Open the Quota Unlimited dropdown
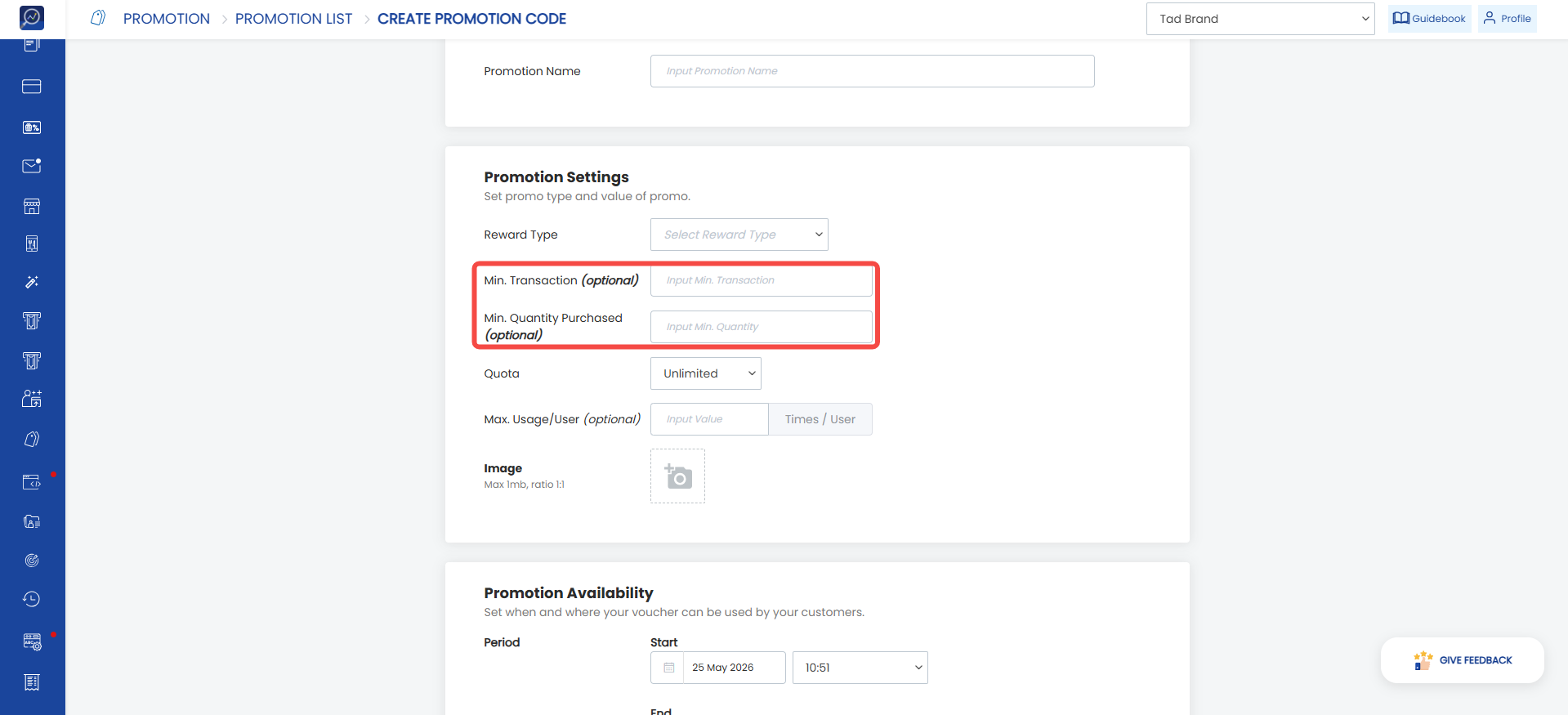 pos(706,373)
